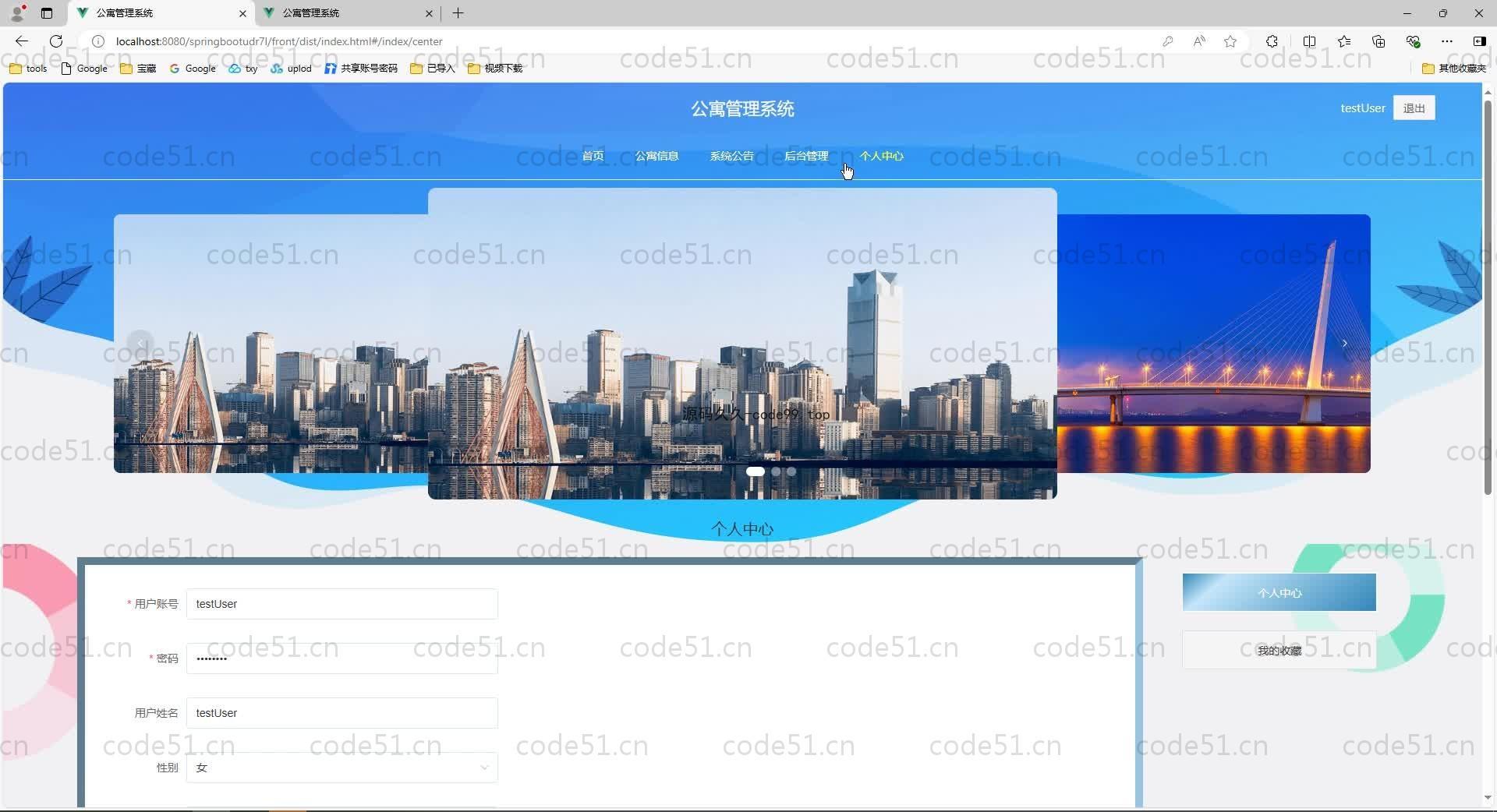The image size is (1497, 812).
Task: Expand the 性别 dropdown
Action: point(342,768)
